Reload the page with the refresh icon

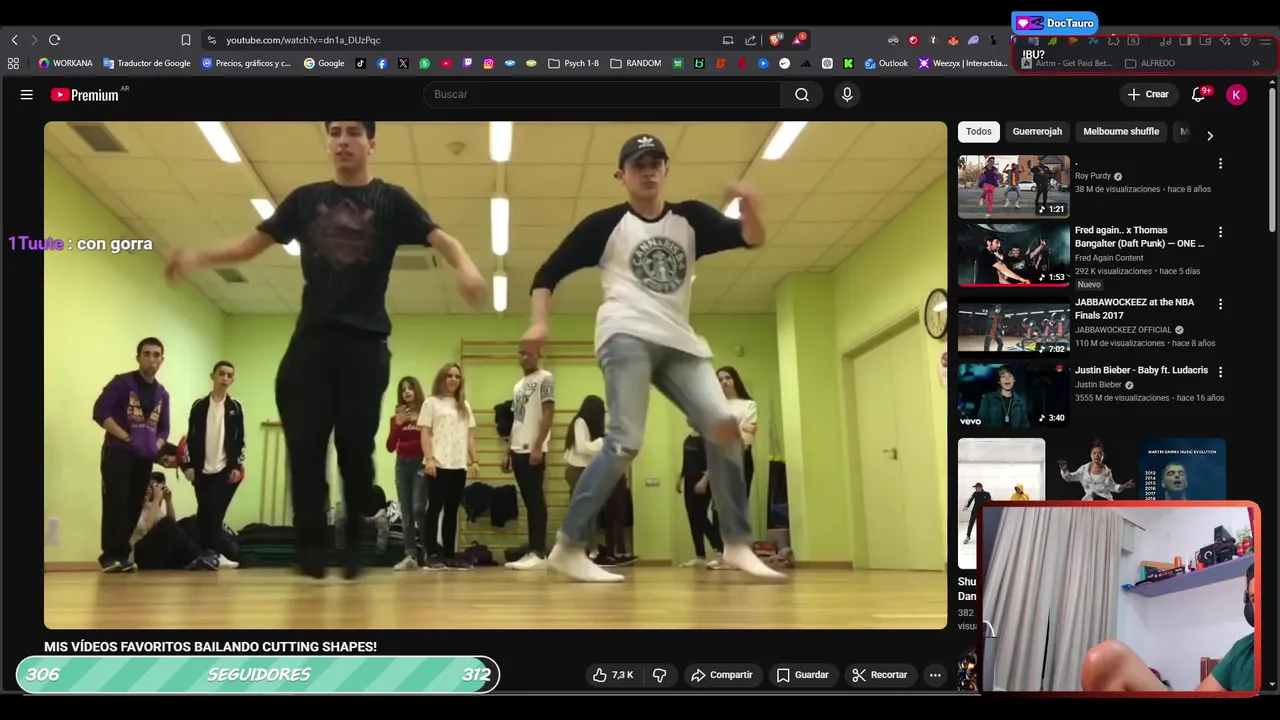pyautogui.click(x=54, y=40)
